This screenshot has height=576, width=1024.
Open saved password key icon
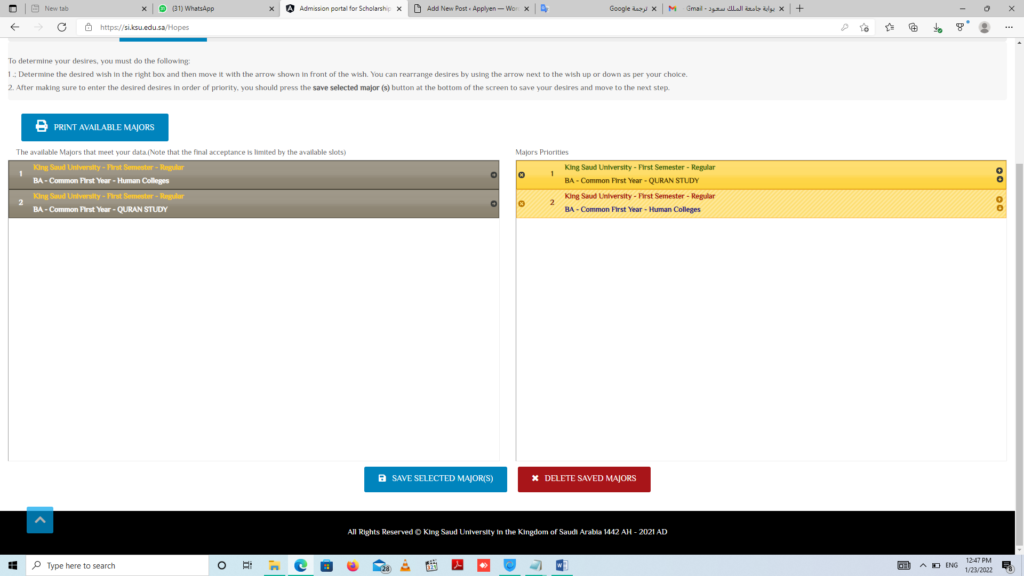pyautogui.click(x=844, y=27)
